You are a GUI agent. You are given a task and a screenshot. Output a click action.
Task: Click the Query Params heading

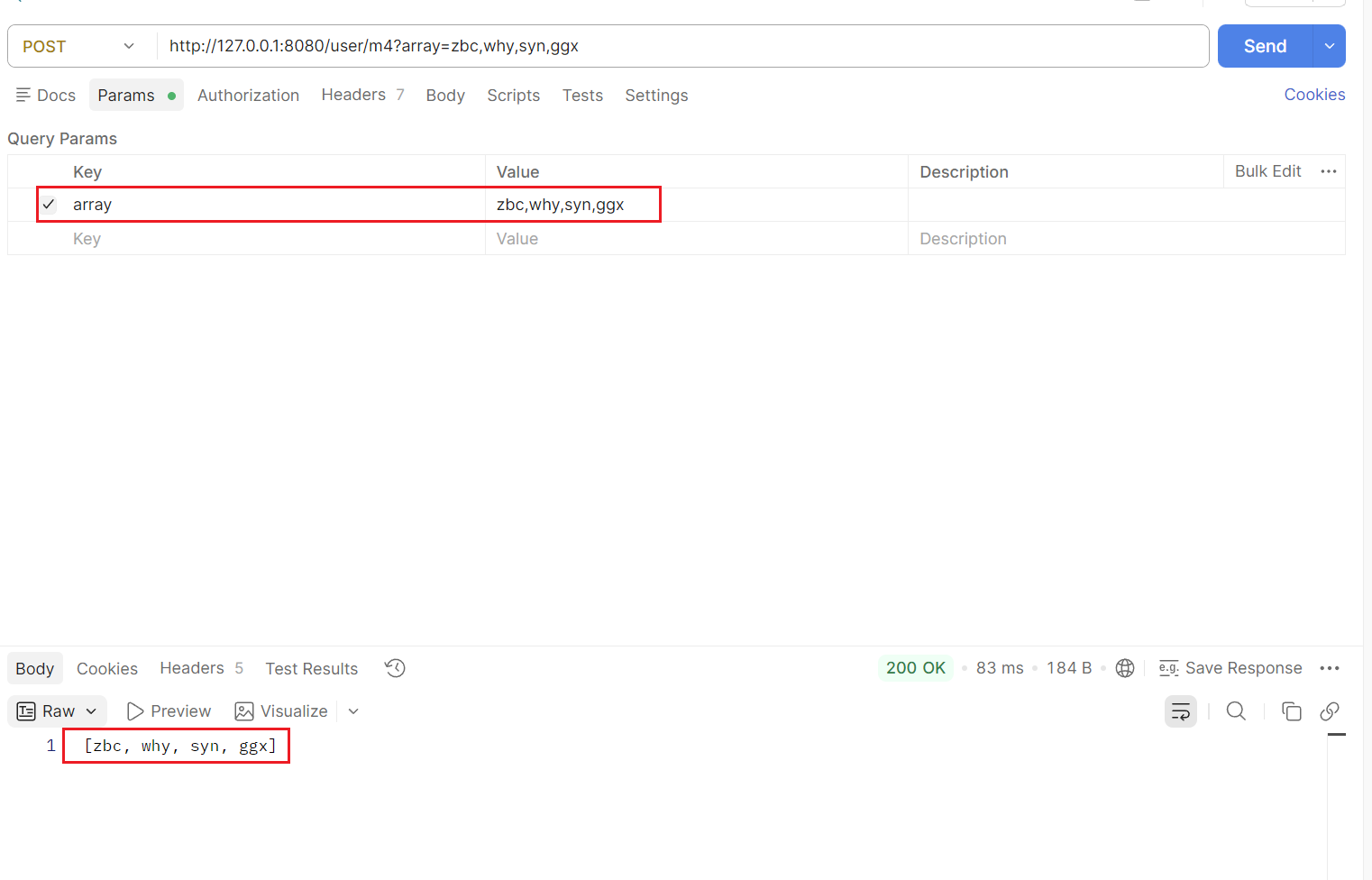[62, 139]
